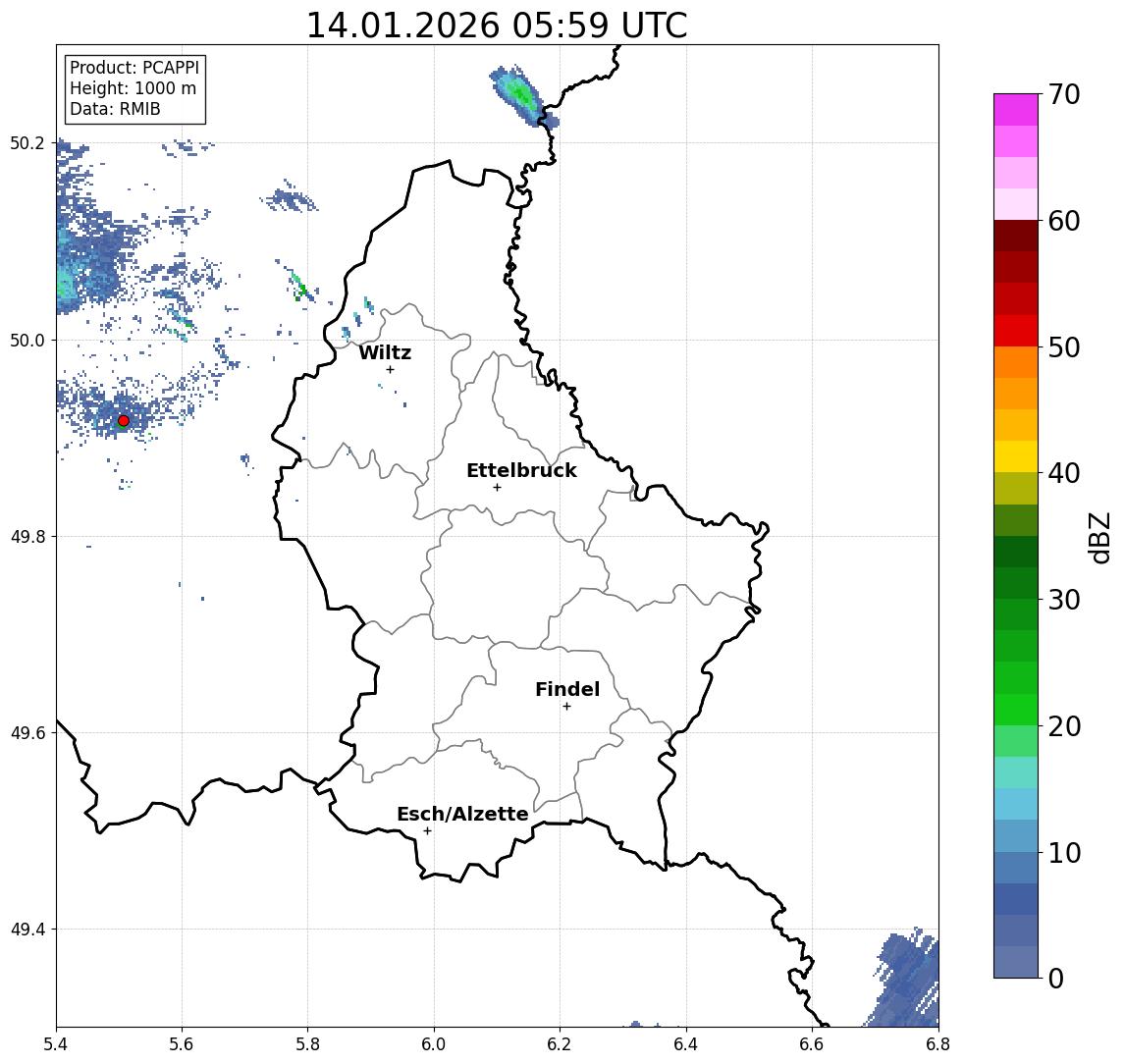This screenshot has width=1124, height=1064.
Task: Click the colorbar tick label 70
Action: [x=1064, y=94]
